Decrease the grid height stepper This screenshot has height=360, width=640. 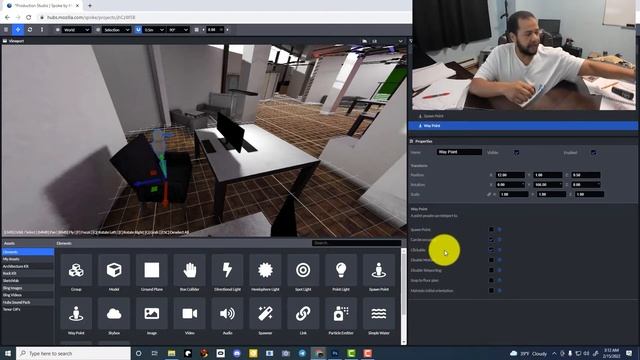tap(203, 30)
